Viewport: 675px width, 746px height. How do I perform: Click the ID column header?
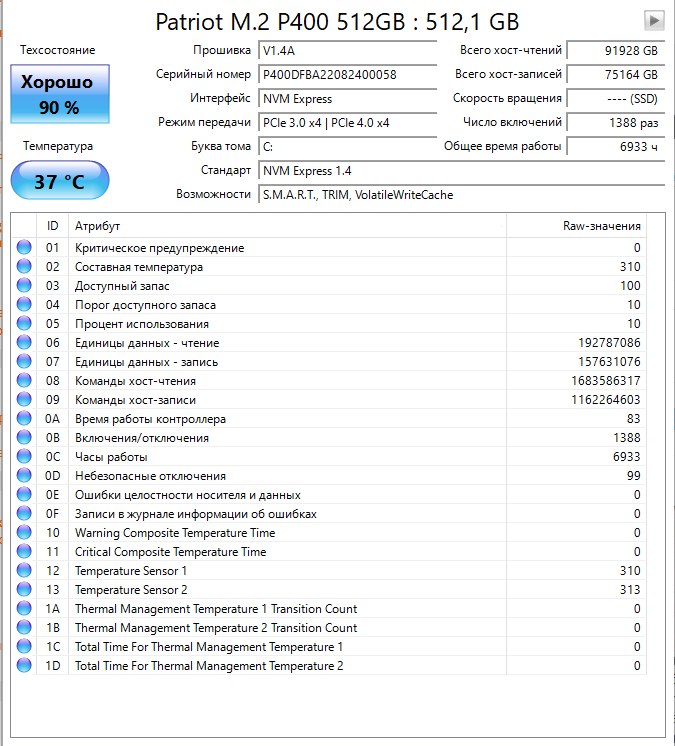point(52,226)
